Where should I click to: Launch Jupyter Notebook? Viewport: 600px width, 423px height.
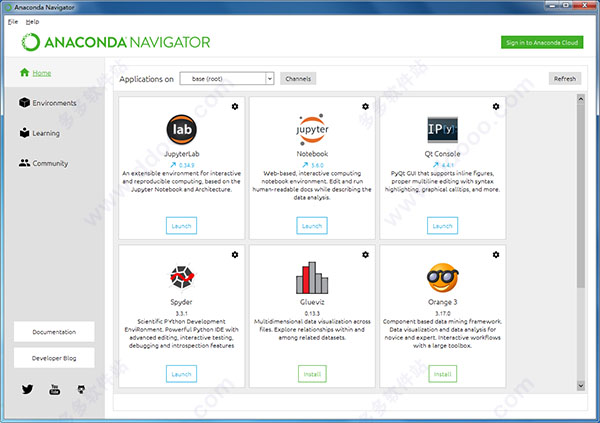pos(312,226)
